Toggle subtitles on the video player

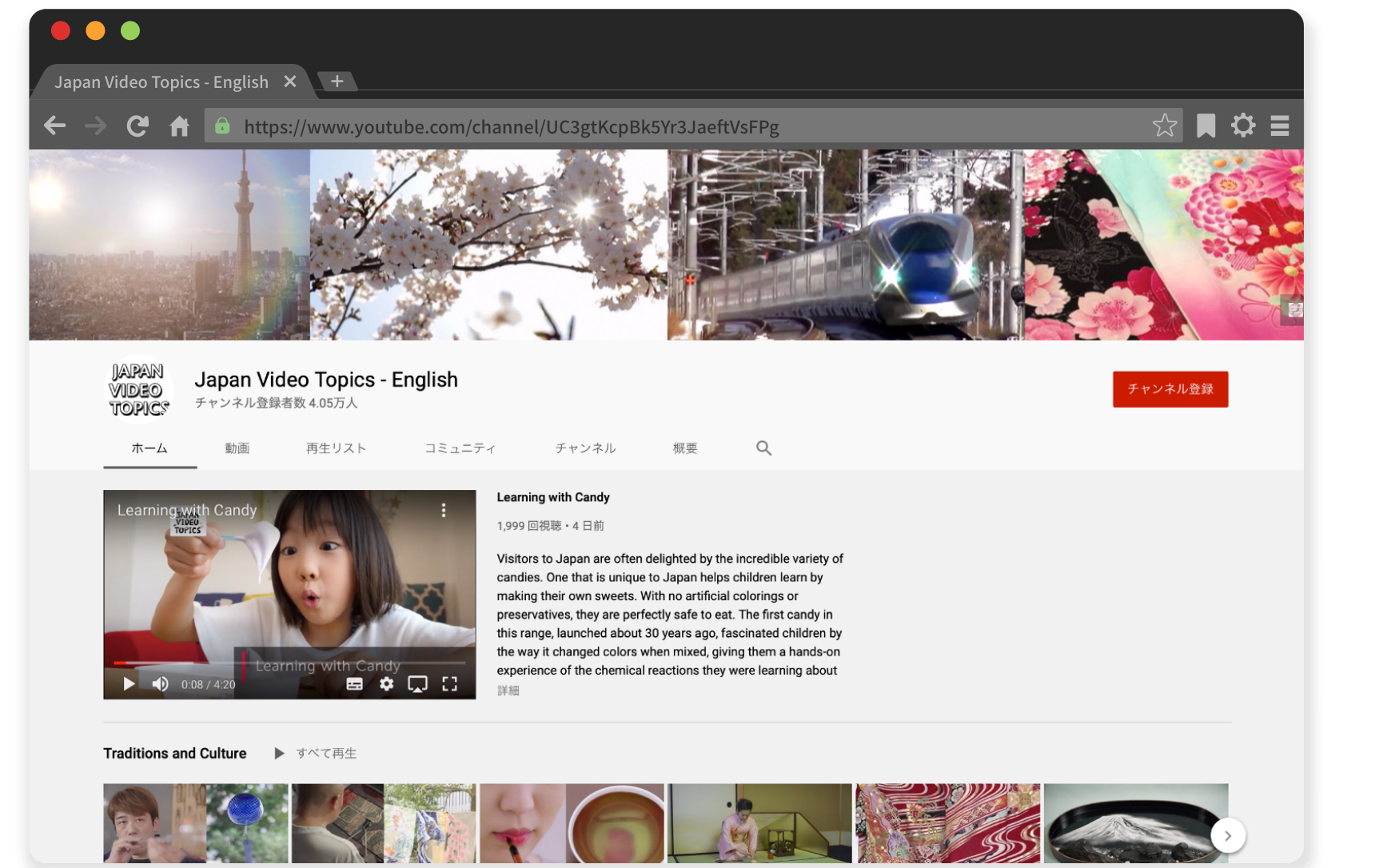tap(354, 684)
